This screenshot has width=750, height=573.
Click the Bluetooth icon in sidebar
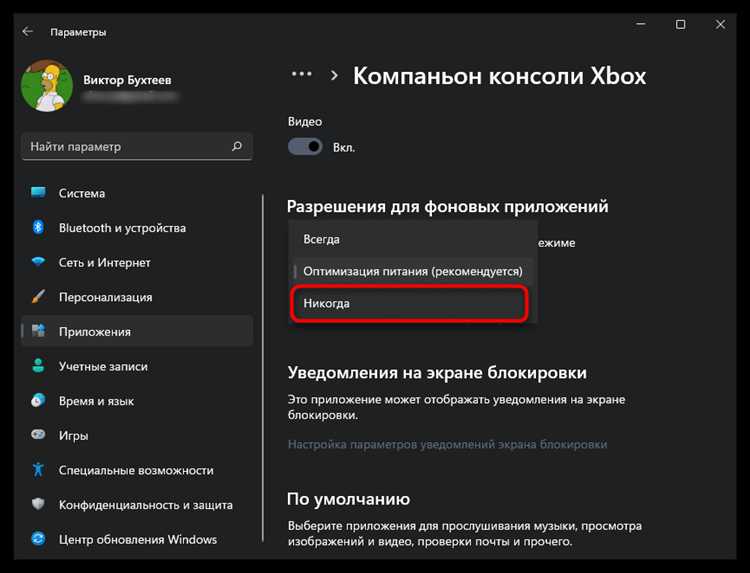38,227
